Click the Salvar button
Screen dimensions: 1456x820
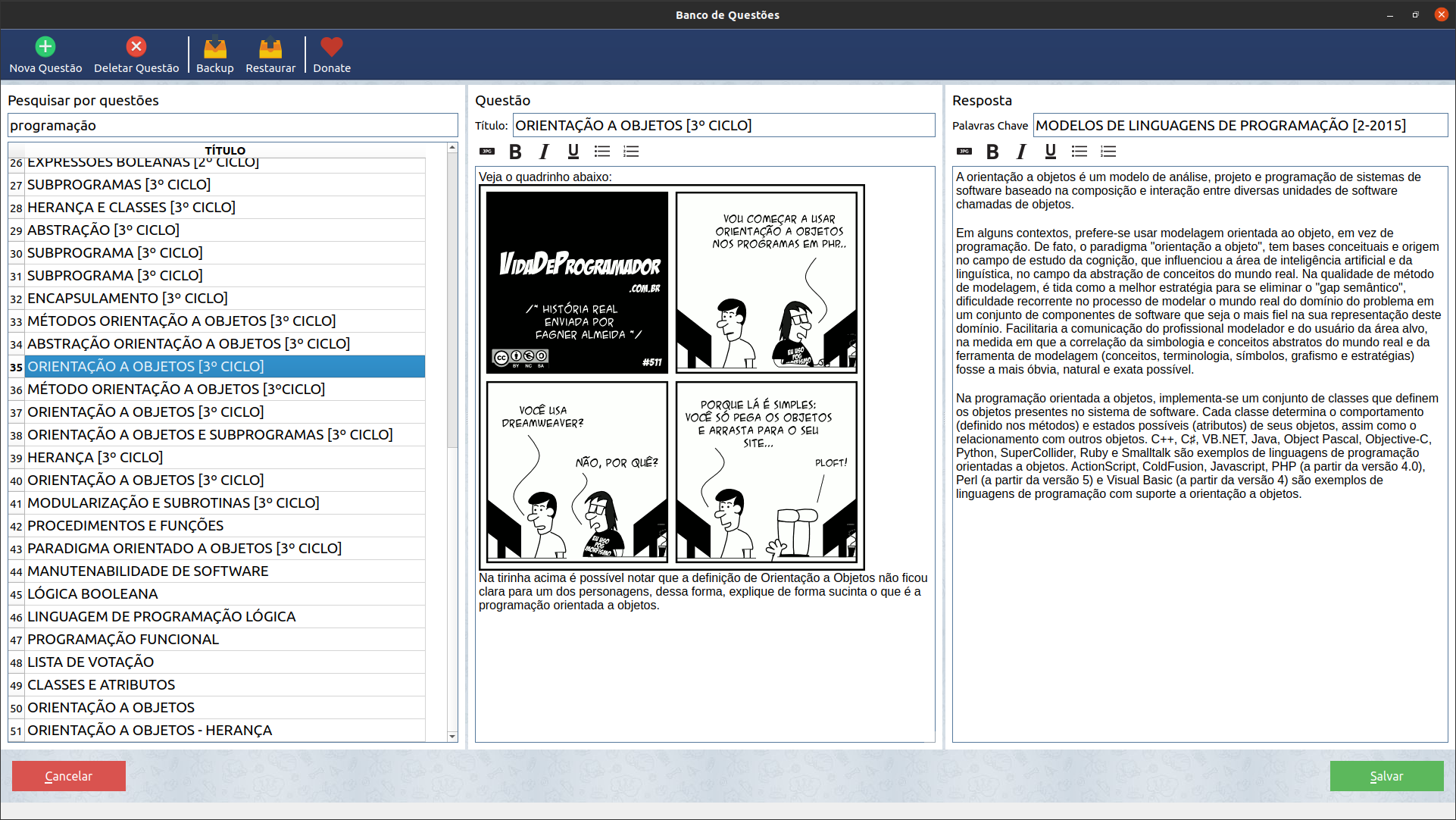[x=1386, y=776]
